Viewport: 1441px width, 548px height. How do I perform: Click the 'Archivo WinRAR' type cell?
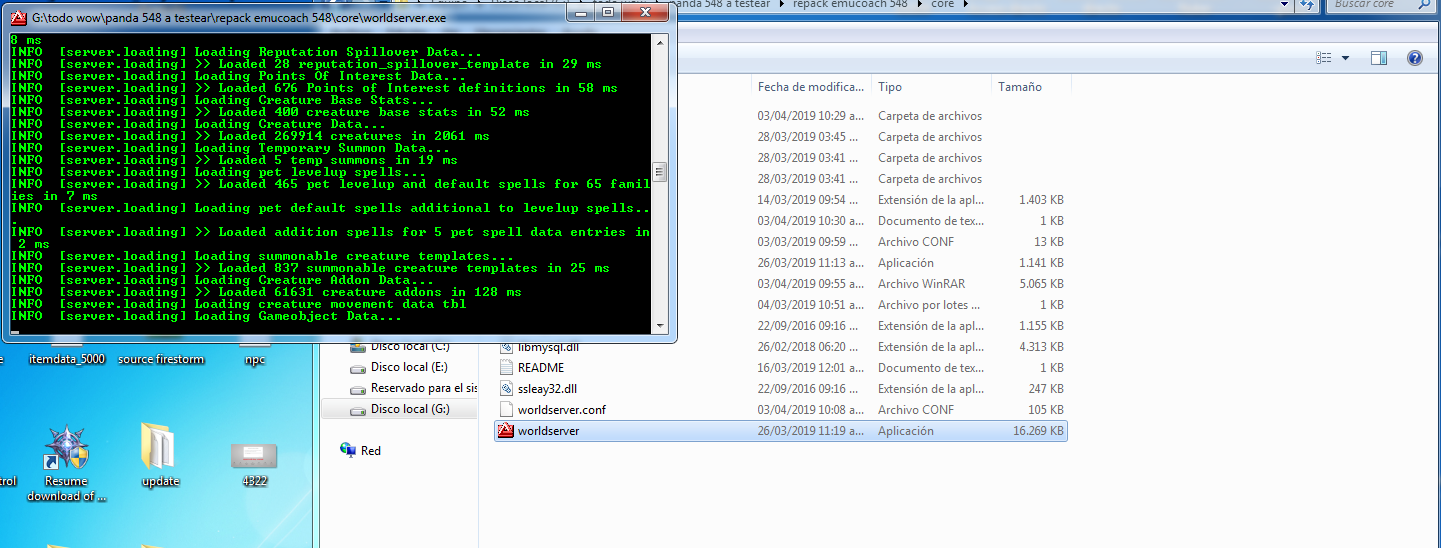coord(922,284)
